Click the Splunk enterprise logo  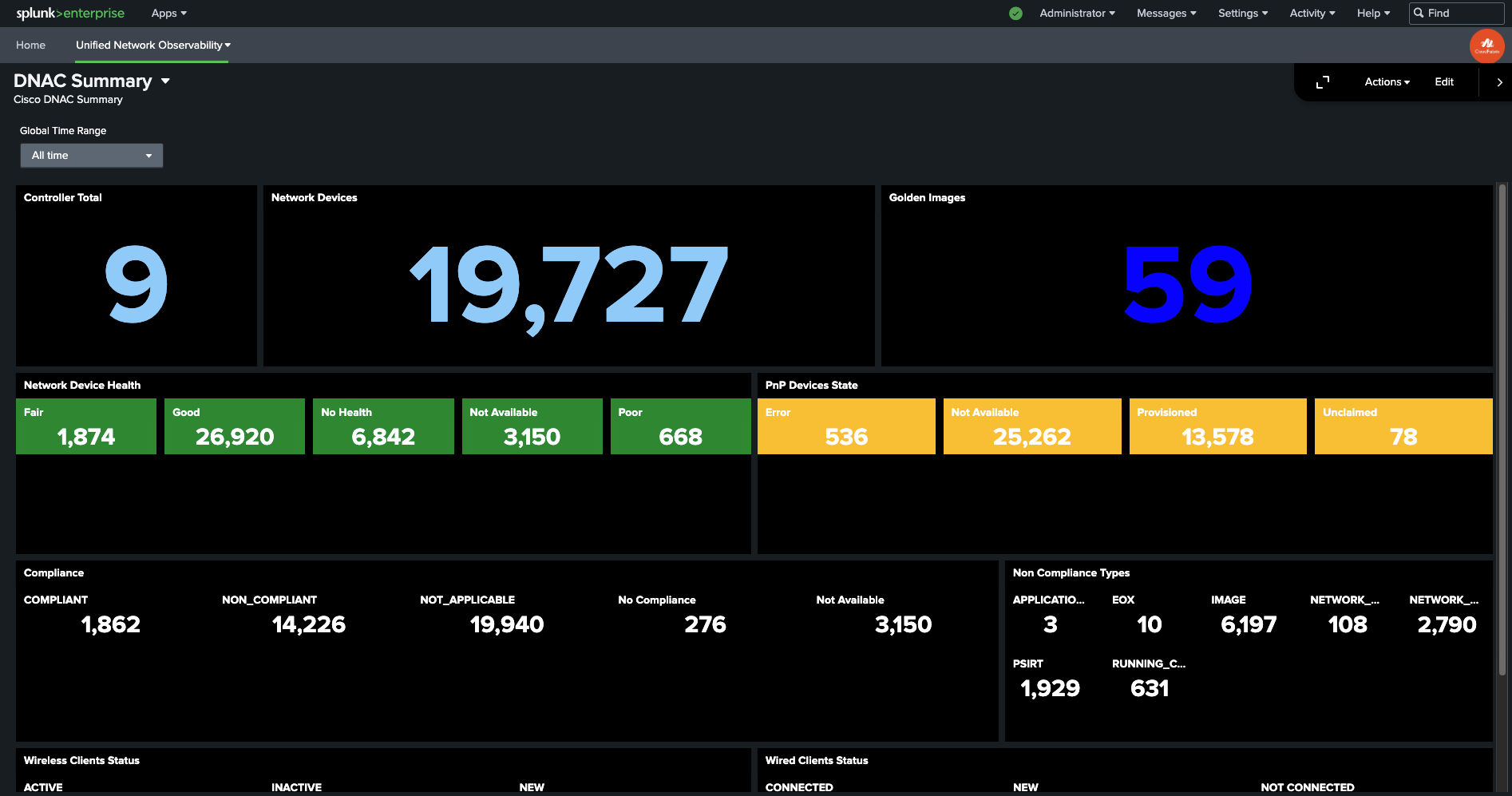click(70, 13)
